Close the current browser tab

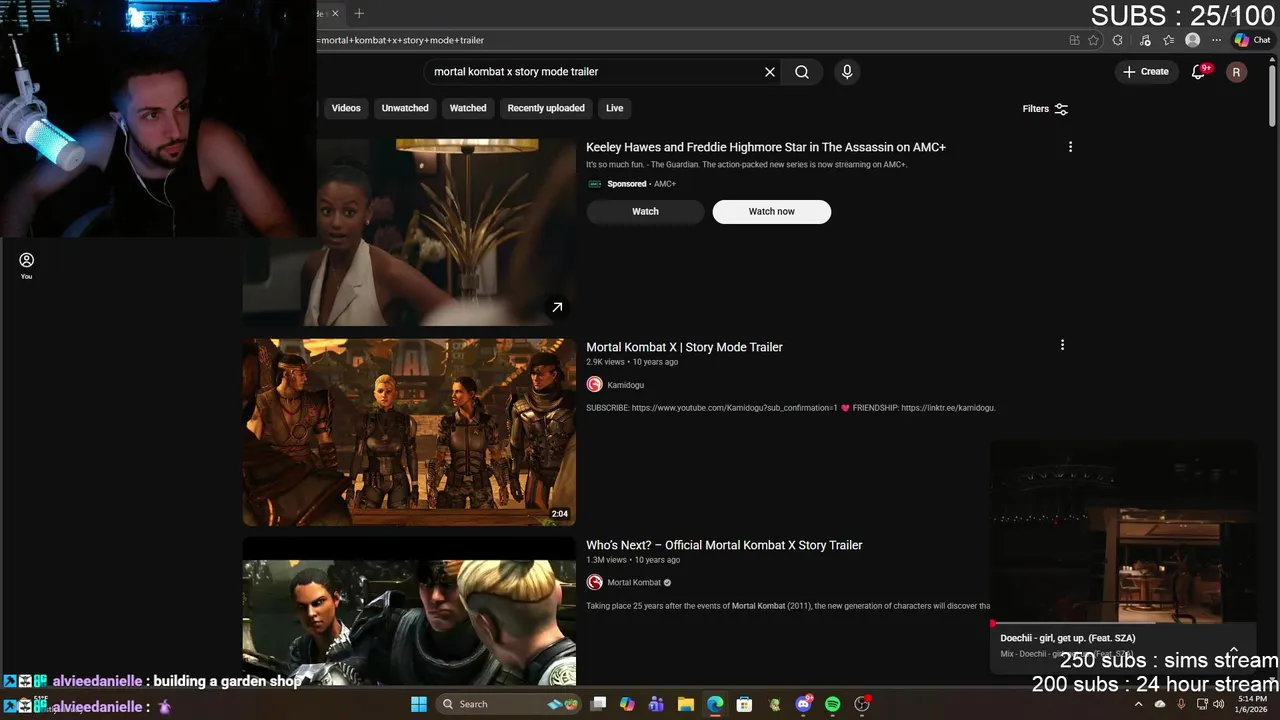point(335,13)
